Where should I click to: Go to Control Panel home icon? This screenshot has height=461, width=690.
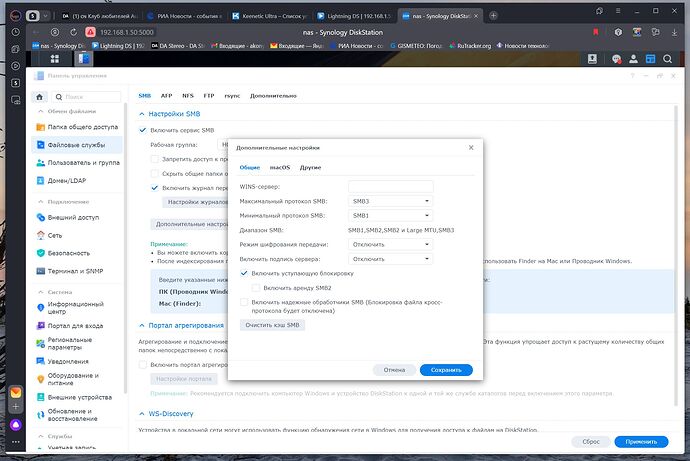[x=40, y=97]
